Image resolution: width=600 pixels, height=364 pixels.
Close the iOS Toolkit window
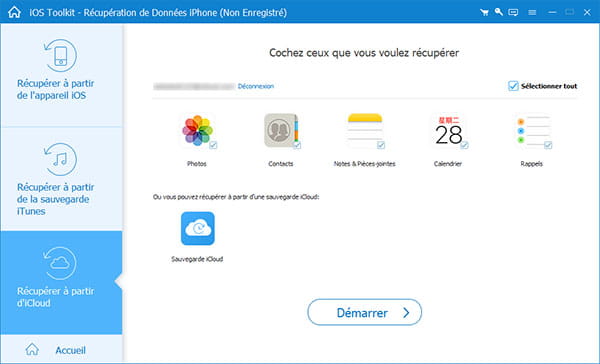point(587,12)
